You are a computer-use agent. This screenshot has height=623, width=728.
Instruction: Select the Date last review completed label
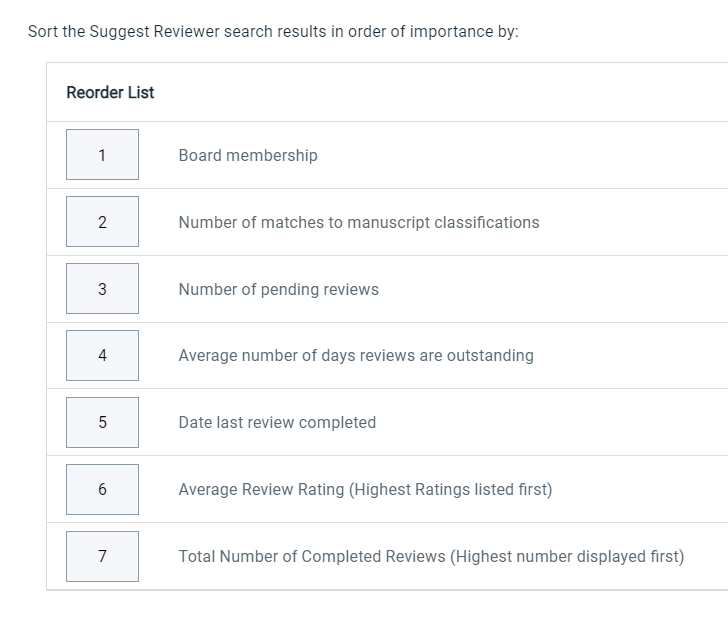277,422
